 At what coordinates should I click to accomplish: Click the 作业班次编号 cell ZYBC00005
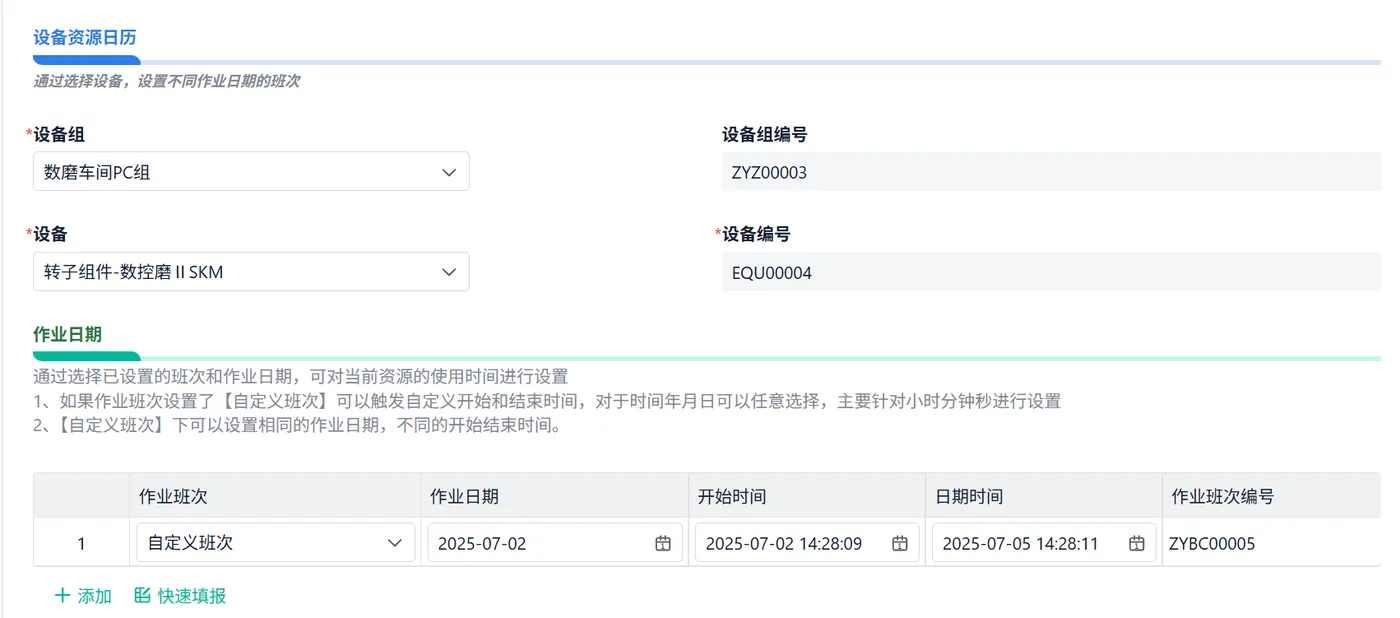coord(1212,544)
